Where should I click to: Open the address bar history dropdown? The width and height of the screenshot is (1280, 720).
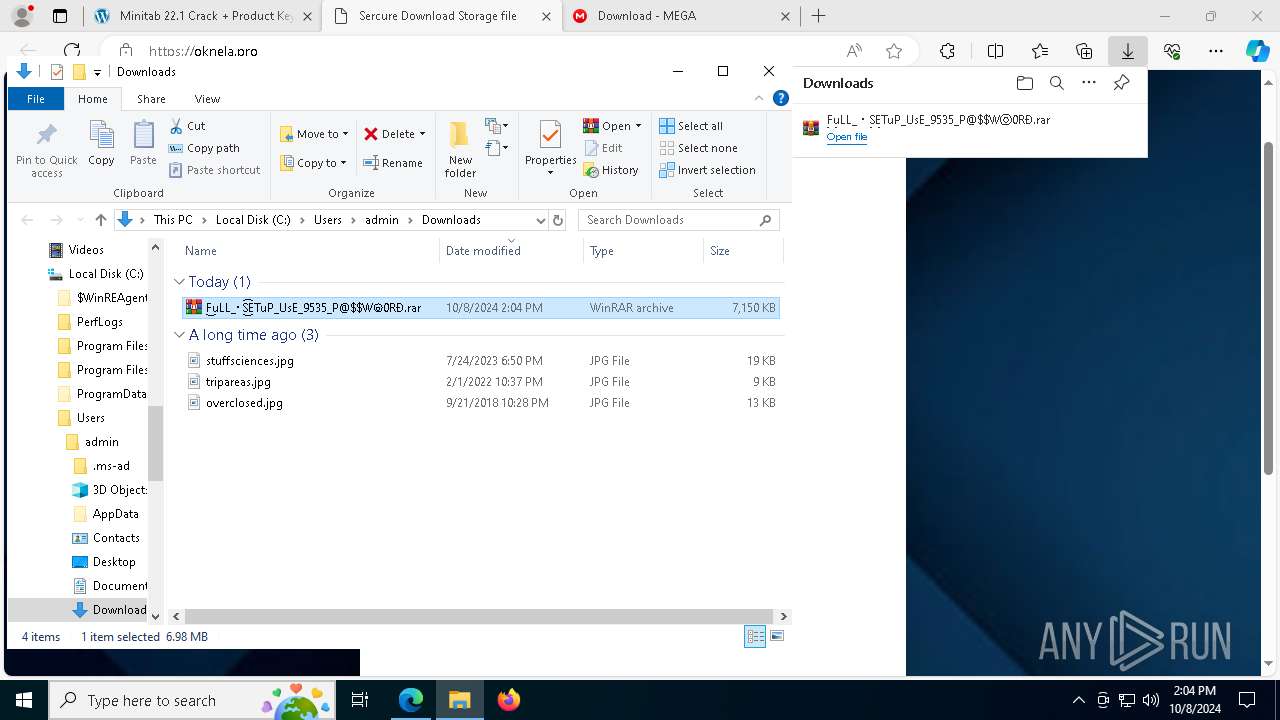[x=540, y=220]
